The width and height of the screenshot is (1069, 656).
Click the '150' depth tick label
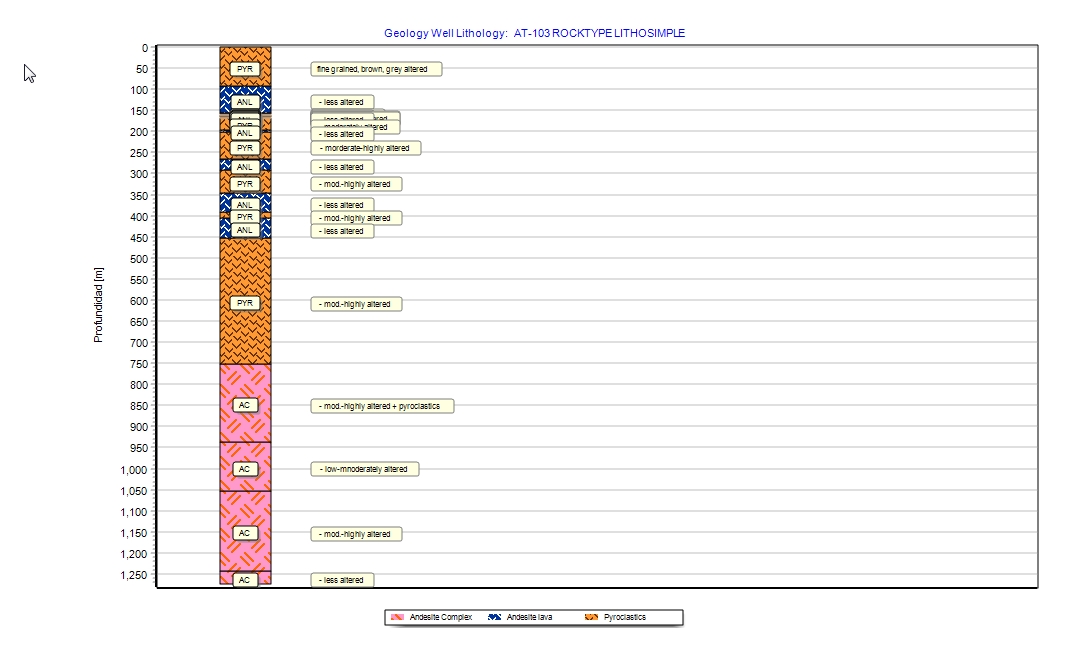click(x=139, y=111)
